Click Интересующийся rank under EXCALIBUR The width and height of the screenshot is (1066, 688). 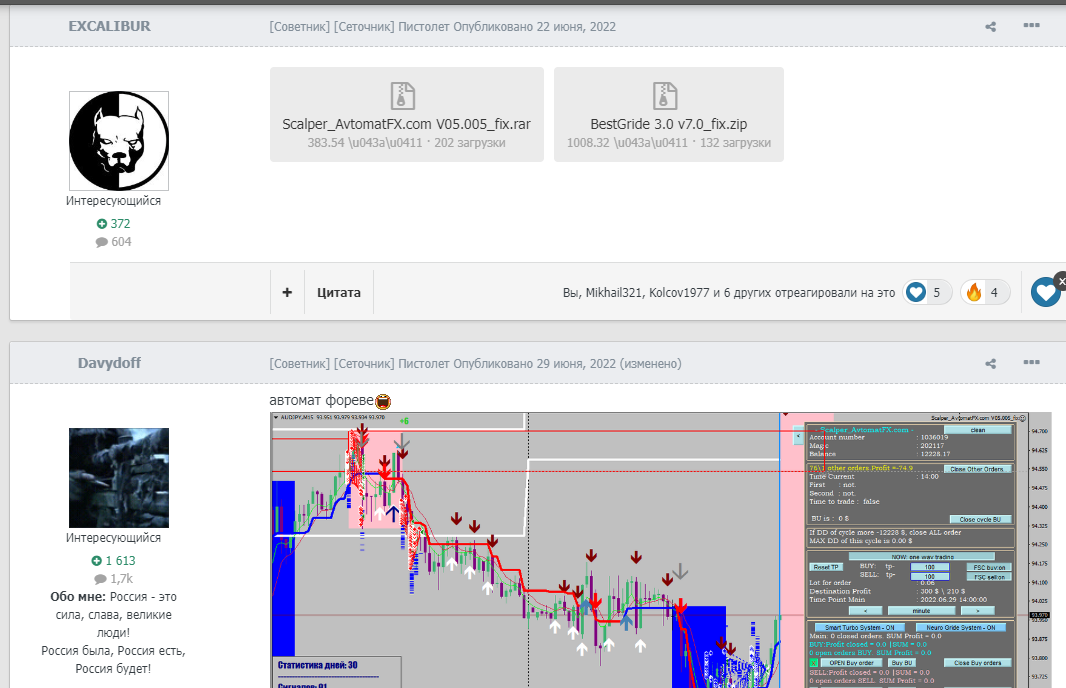tap(114, 201)
